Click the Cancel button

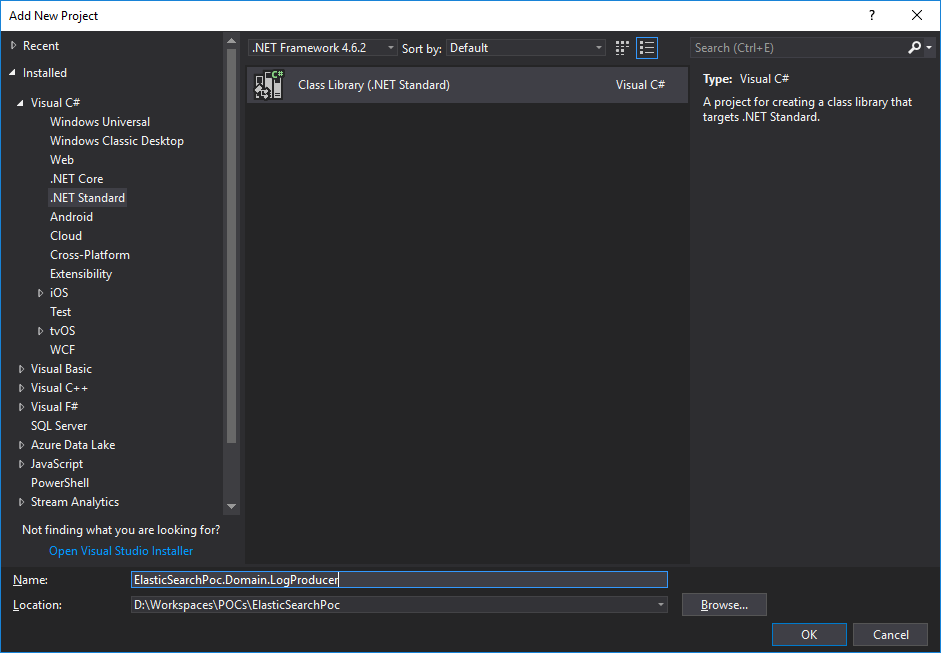point(891,634)
